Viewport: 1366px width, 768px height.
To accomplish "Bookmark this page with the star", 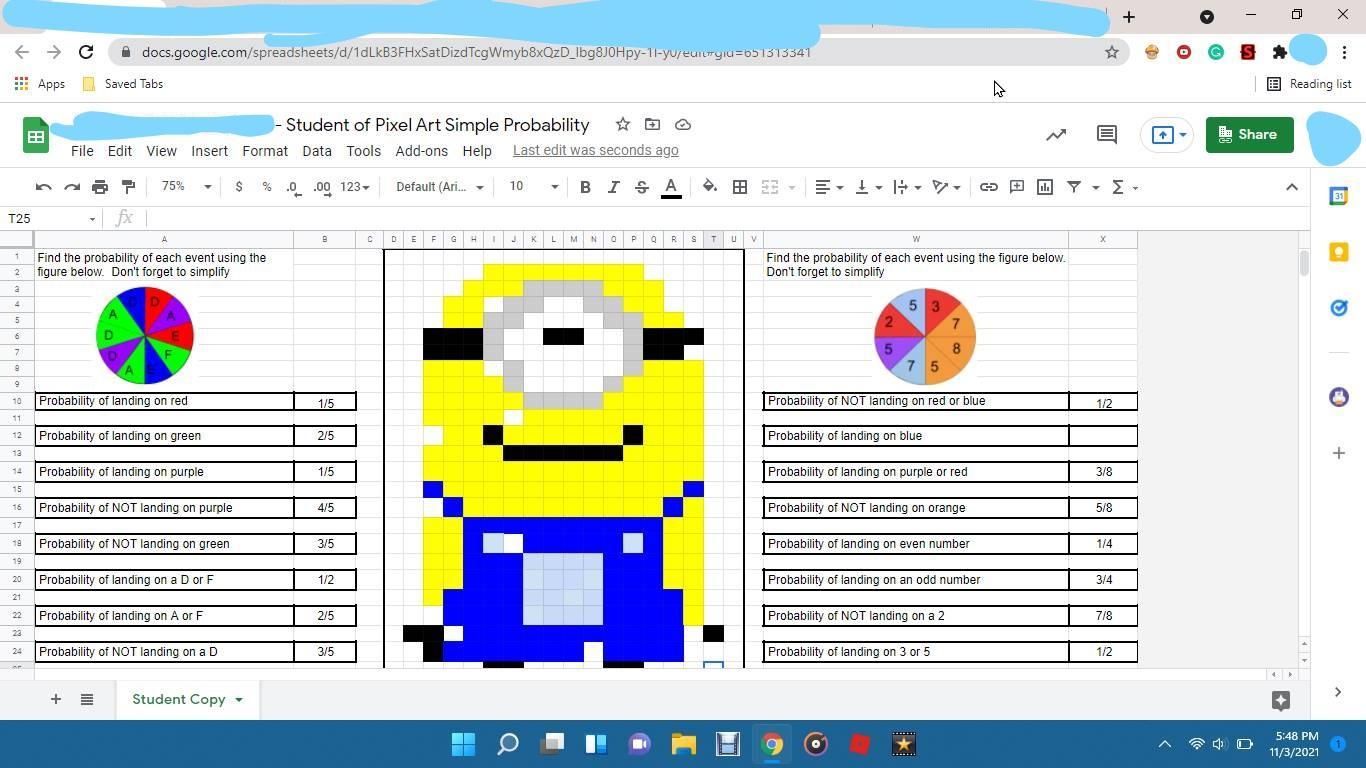I will click(1111, 52).
